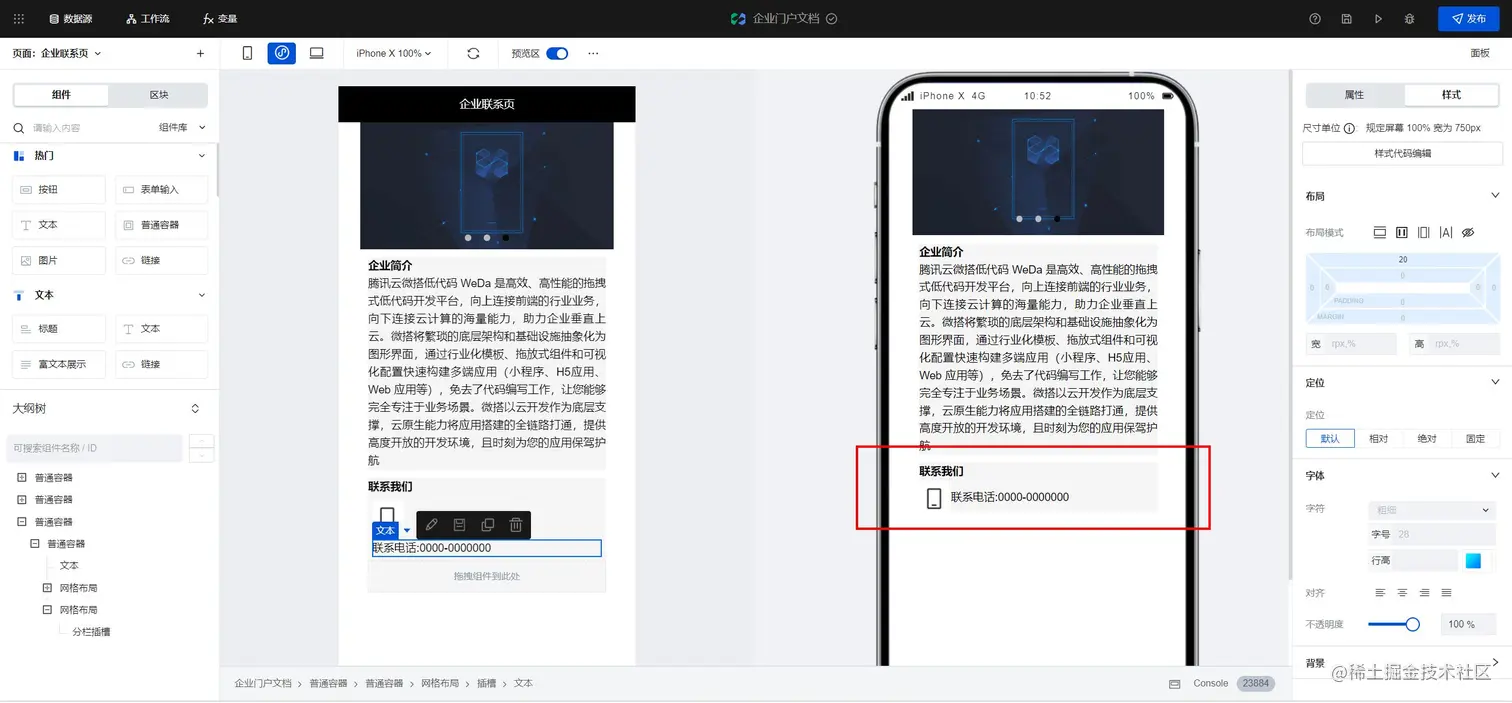Select the 图片 component
The image size is (1512, 703).
pyautogui.click(x=59, y=260)
